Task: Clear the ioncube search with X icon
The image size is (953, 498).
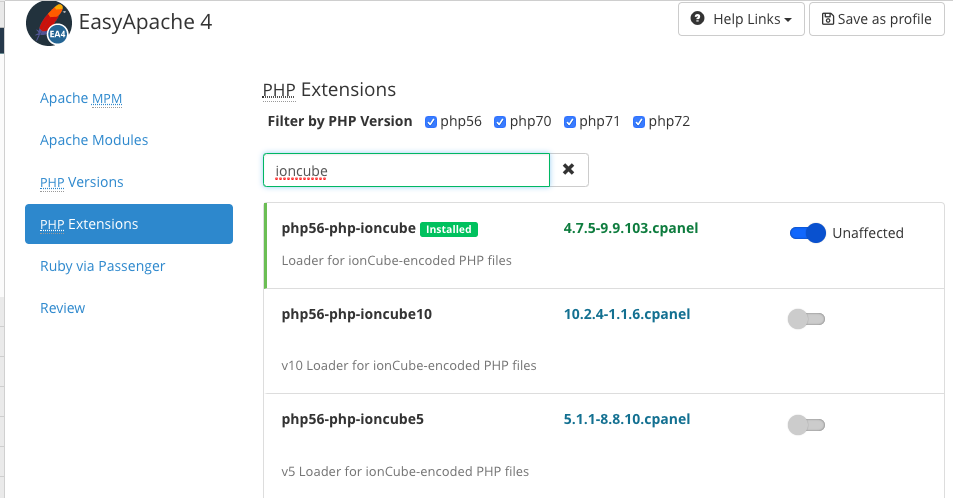Action: [x=568, y=170]
